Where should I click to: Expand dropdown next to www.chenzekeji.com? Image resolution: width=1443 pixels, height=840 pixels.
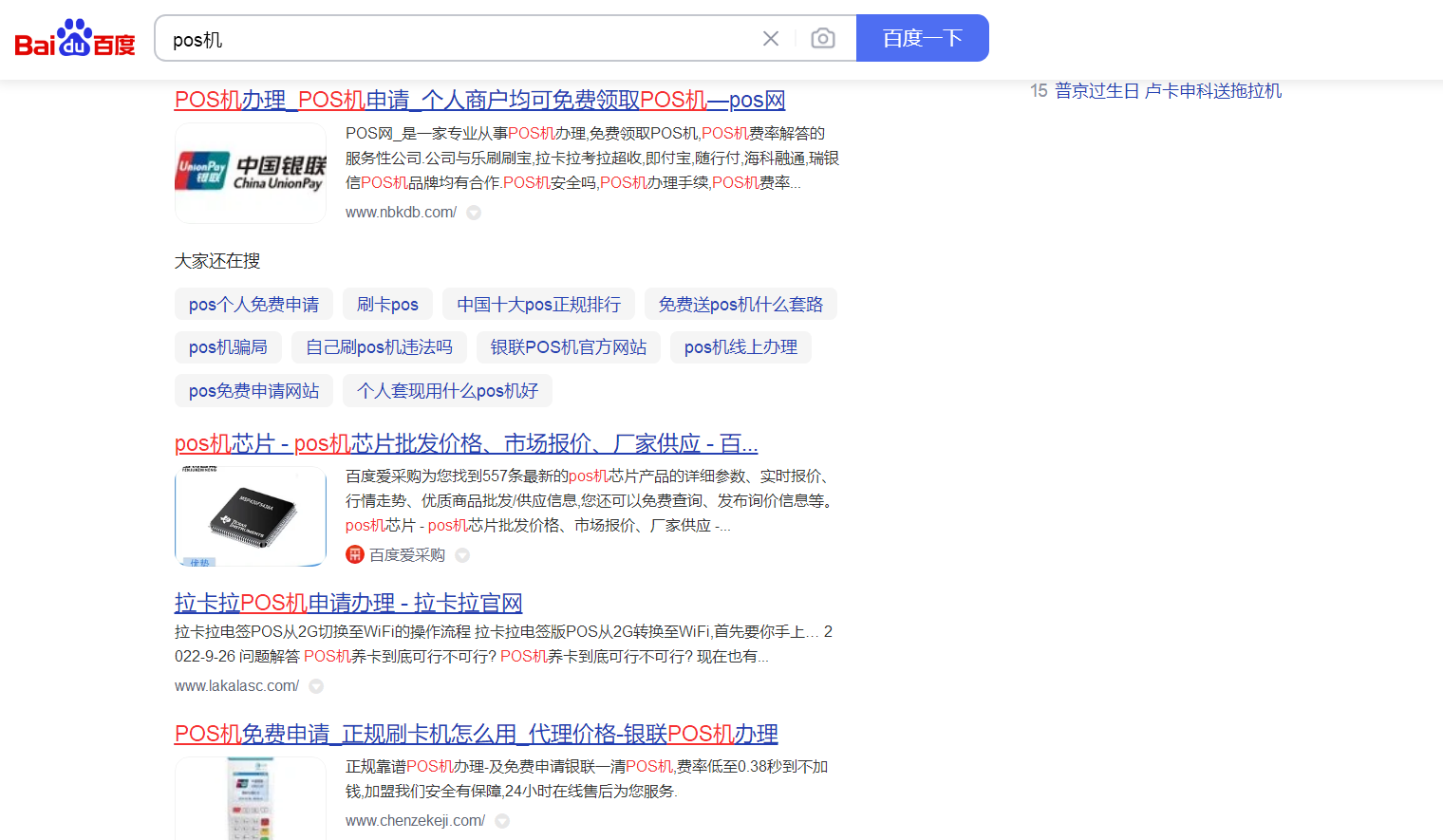click(x=502, y=821)
